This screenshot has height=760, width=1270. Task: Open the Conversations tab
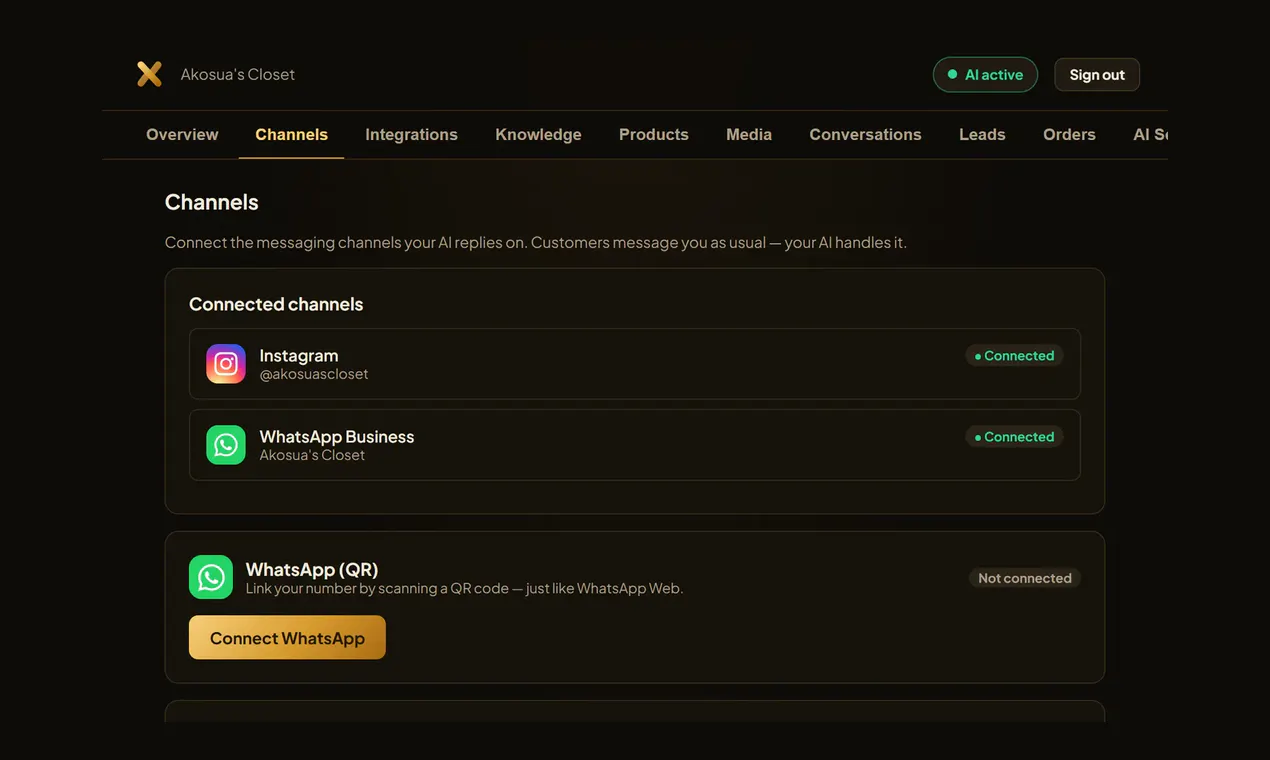click(865, 134)
